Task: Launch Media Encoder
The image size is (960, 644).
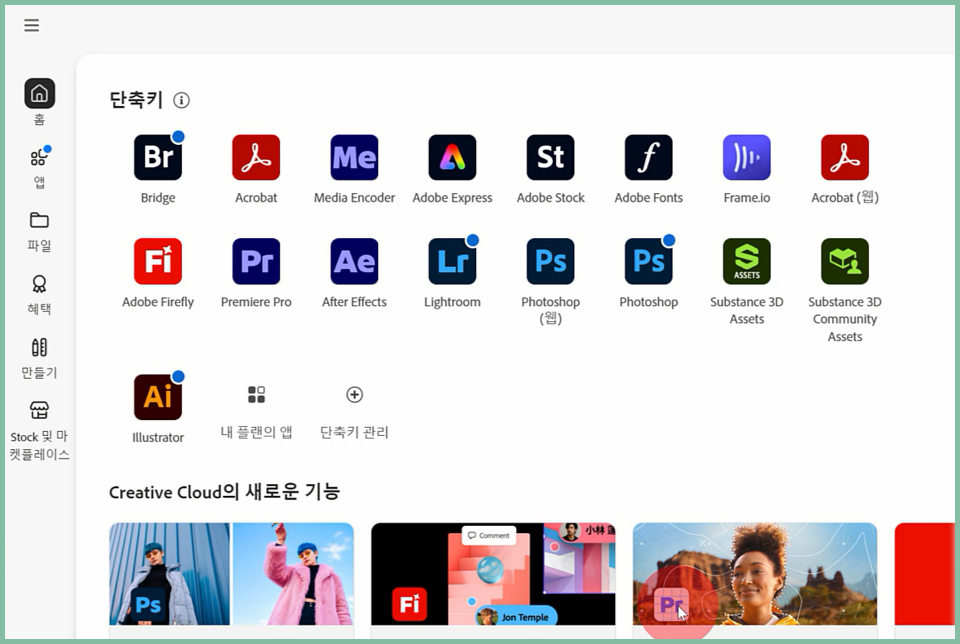Action: (x=354, y=157)
